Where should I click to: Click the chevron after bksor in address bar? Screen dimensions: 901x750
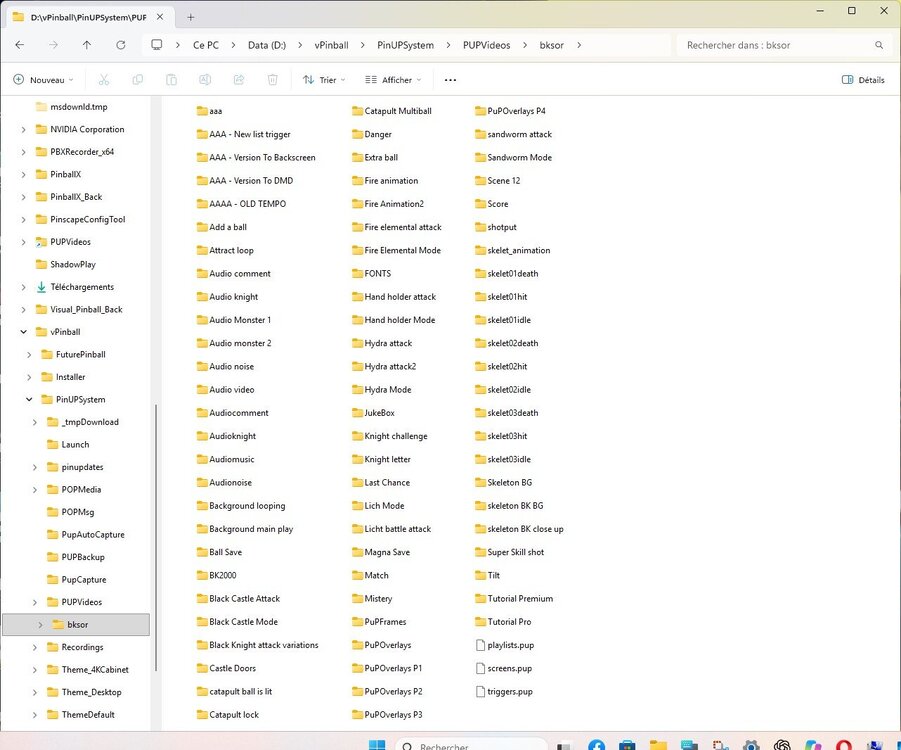click(x=579, y=45)
